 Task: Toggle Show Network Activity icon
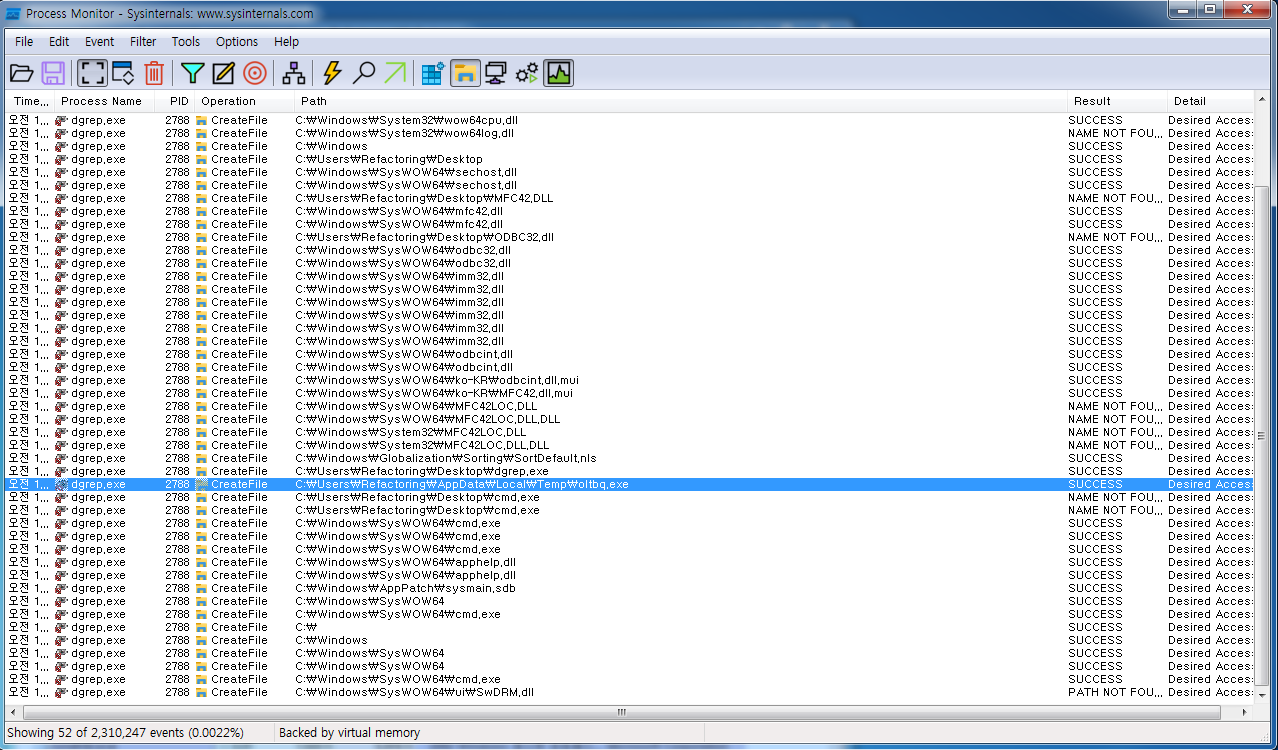pyautogui.click(x=496, y=73)
